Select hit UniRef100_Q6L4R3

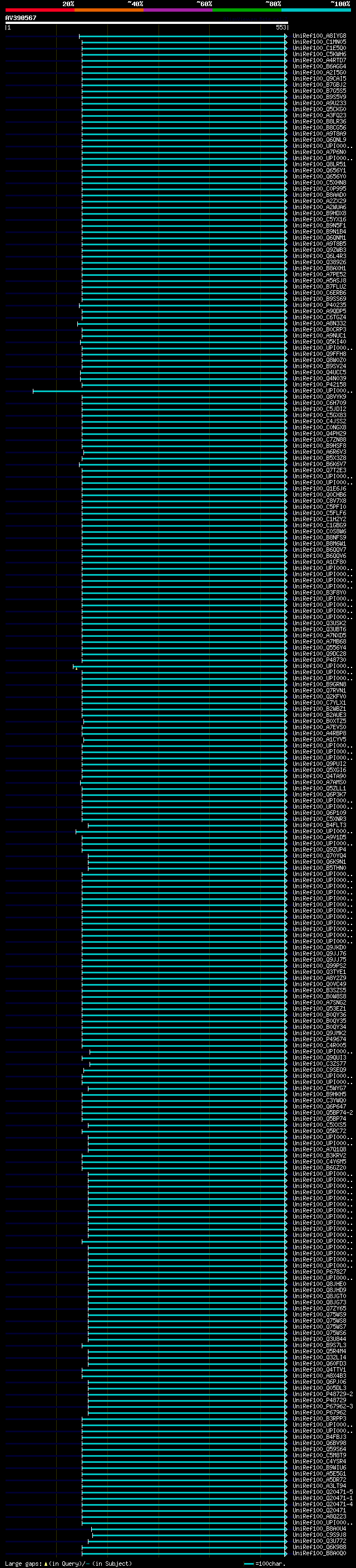coord(319,256)
